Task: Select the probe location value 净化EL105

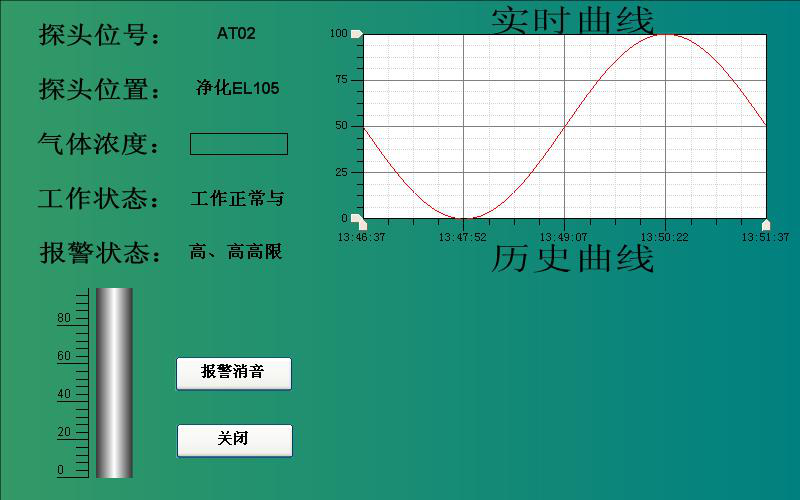Action: coord(237,89)
